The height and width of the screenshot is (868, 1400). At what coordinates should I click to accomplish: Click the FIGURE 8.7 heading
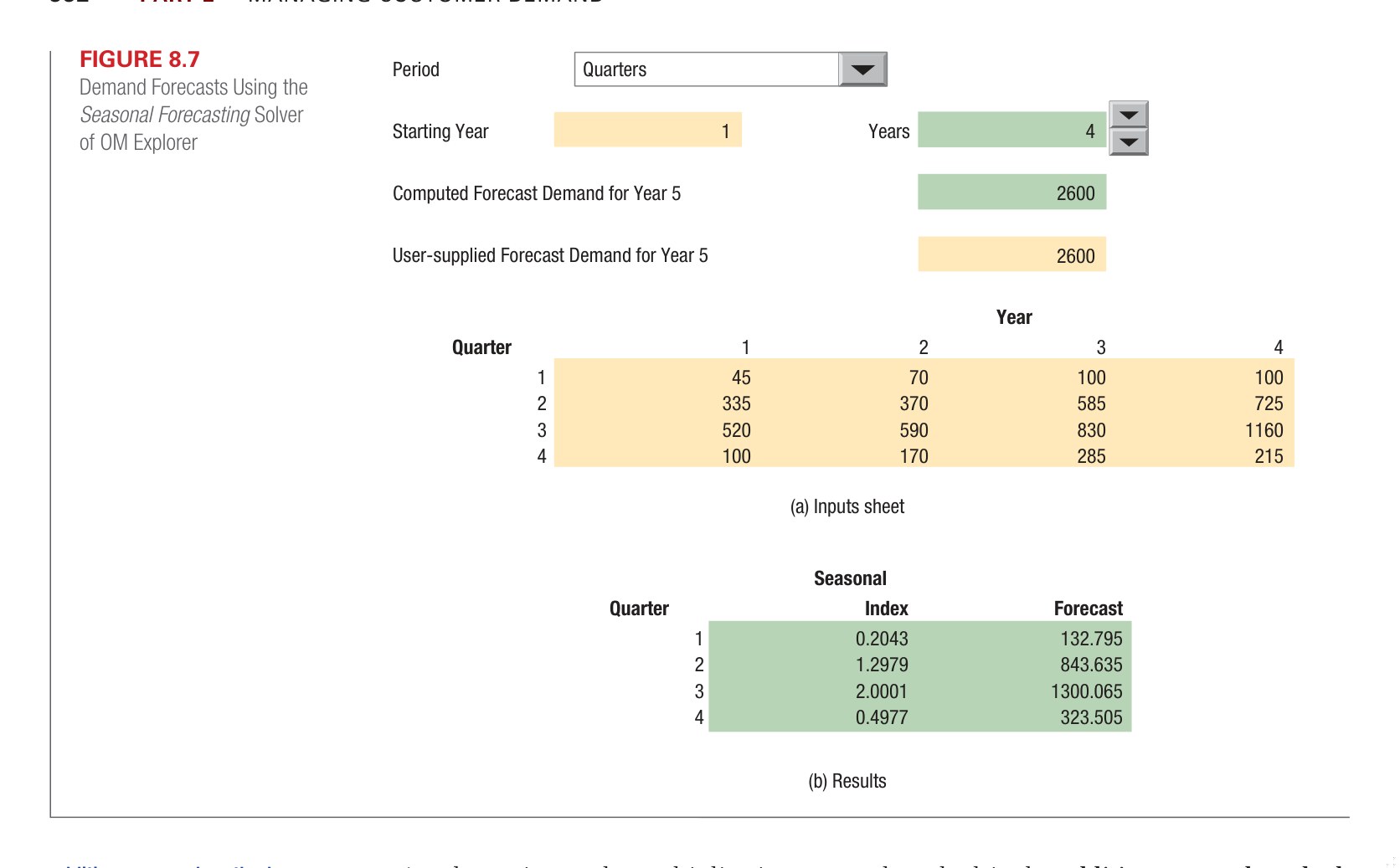click(x=140, y=59)
